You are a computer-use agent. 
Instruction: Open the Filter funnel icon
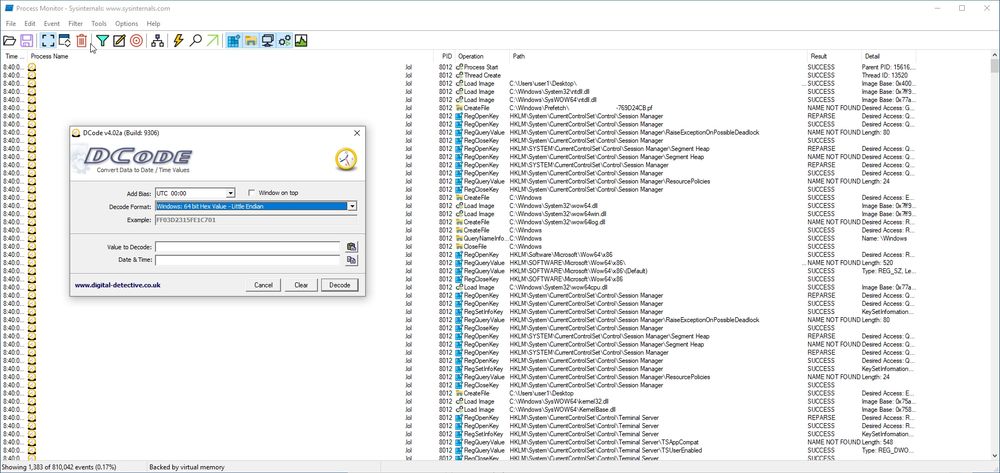point(103,41)
